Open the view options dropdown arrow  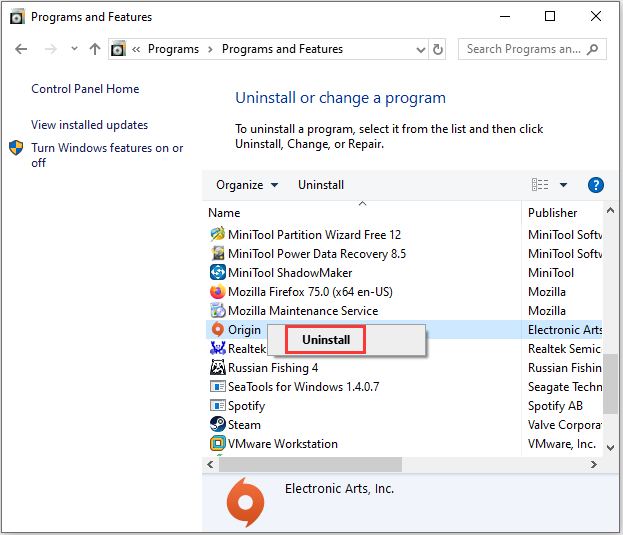click(x=563, y=185)
